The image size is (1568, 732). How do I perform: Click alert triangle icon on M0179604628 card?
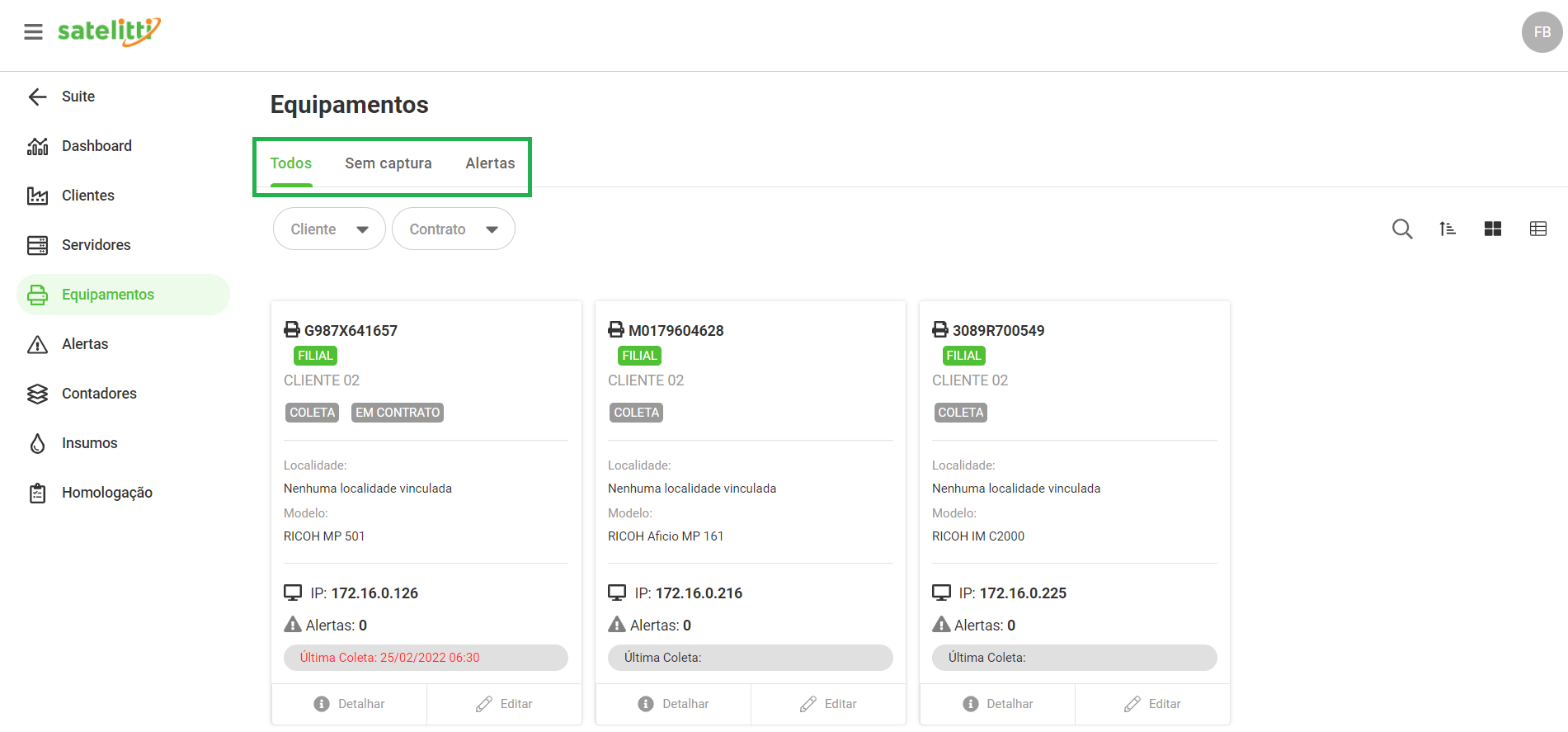(617, 625)
